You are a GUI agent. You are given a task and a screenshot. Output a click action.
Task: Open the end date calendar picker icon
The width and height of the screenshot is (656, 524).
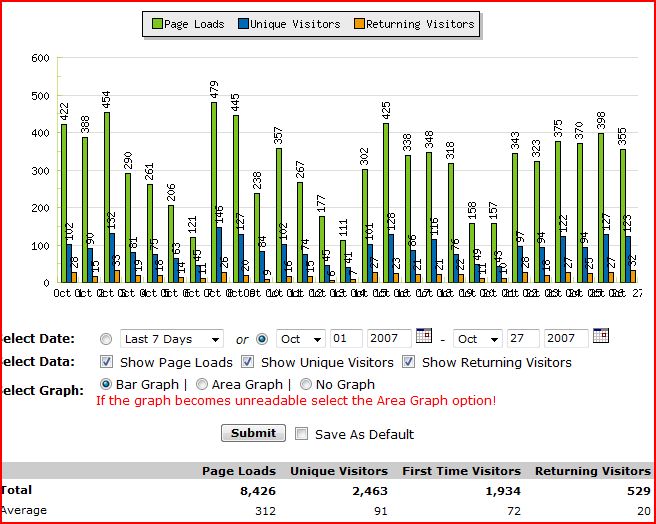click(x=601, y=336)
